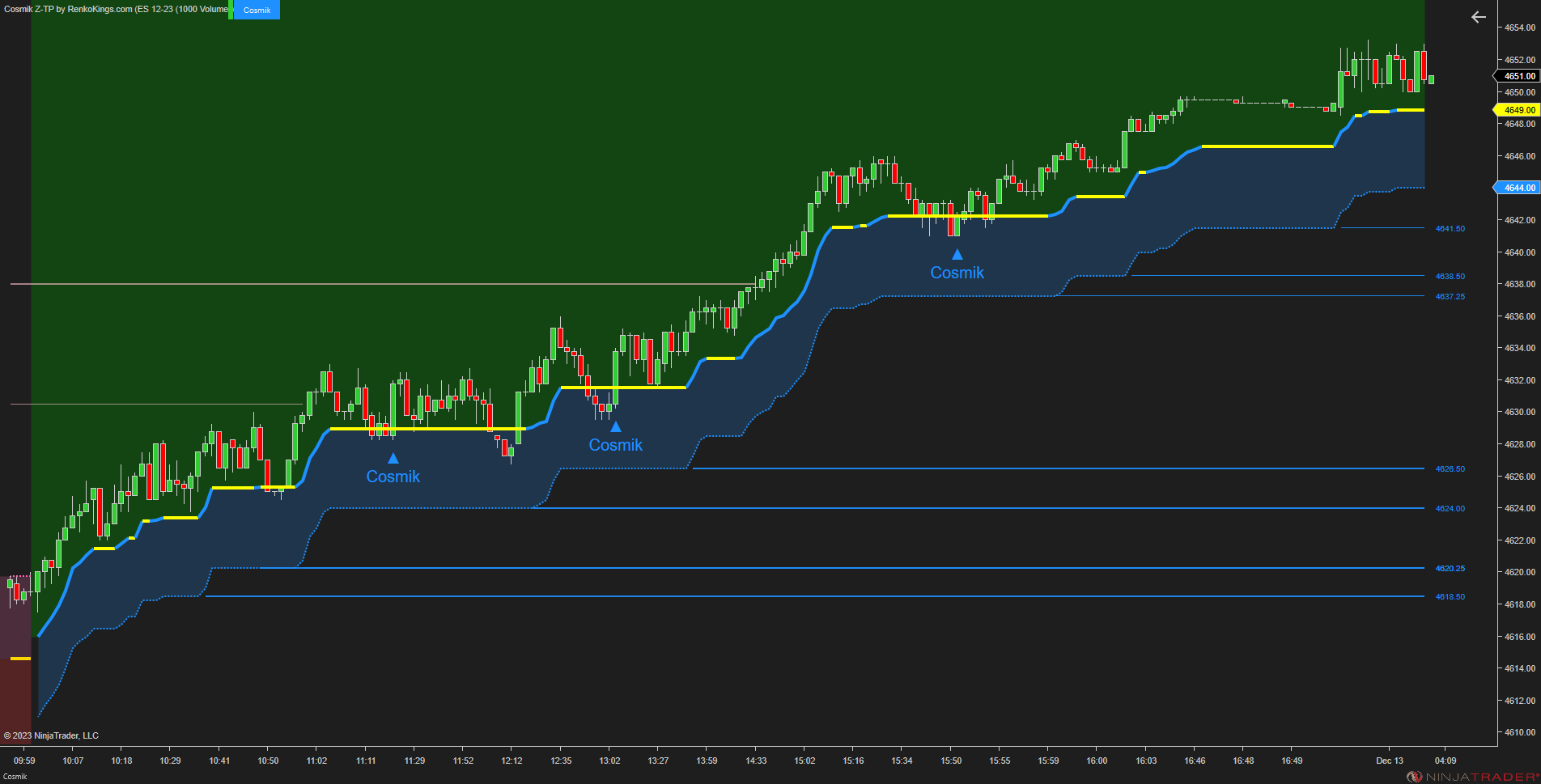1541x784 pixels.
Task: Click the 12:35 timestamp on the time axis
Action: 560,761
